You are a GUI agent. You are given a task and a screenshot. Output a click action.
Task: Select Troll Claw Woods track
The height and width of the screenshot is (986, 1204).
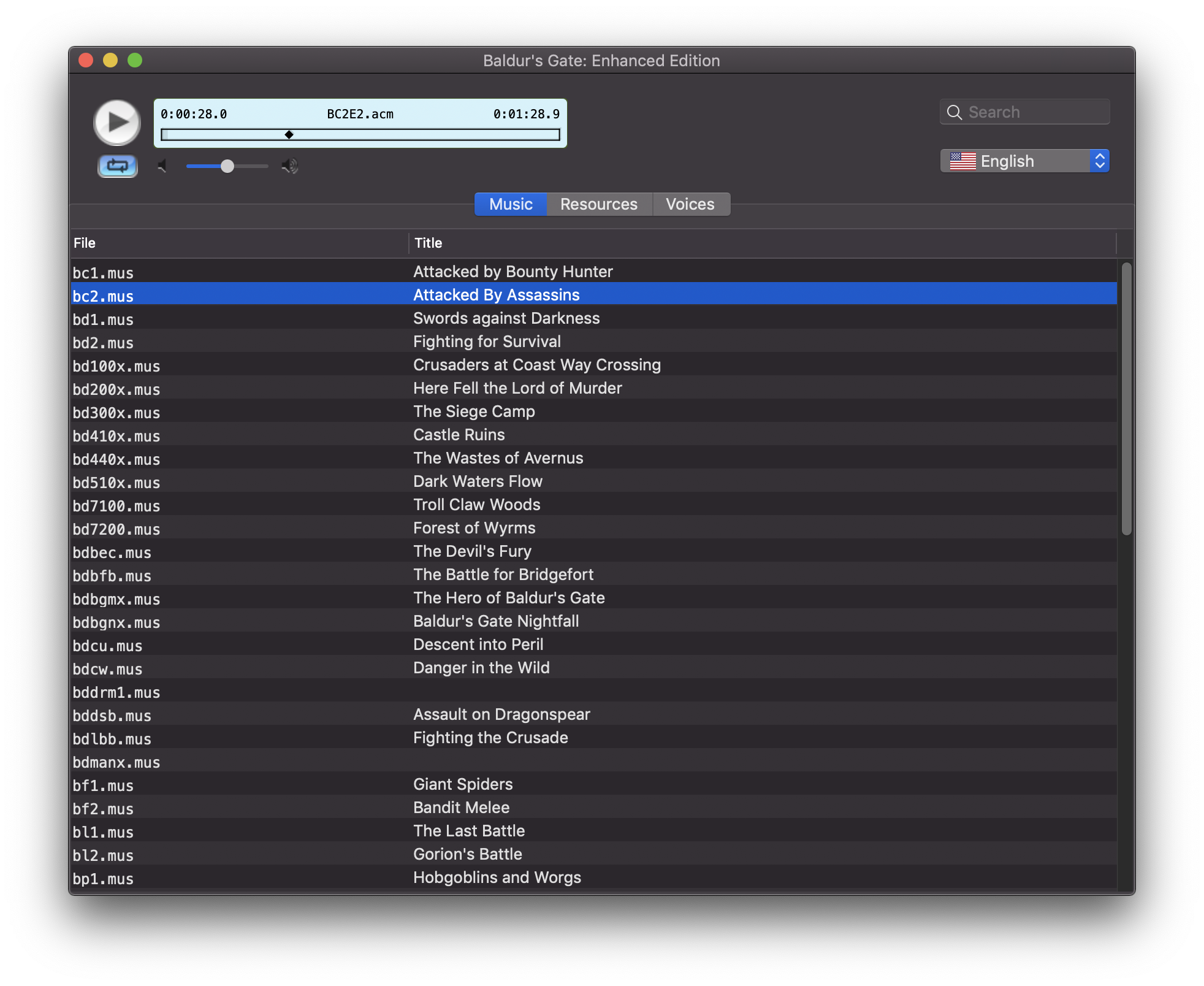tap(593, 505)
